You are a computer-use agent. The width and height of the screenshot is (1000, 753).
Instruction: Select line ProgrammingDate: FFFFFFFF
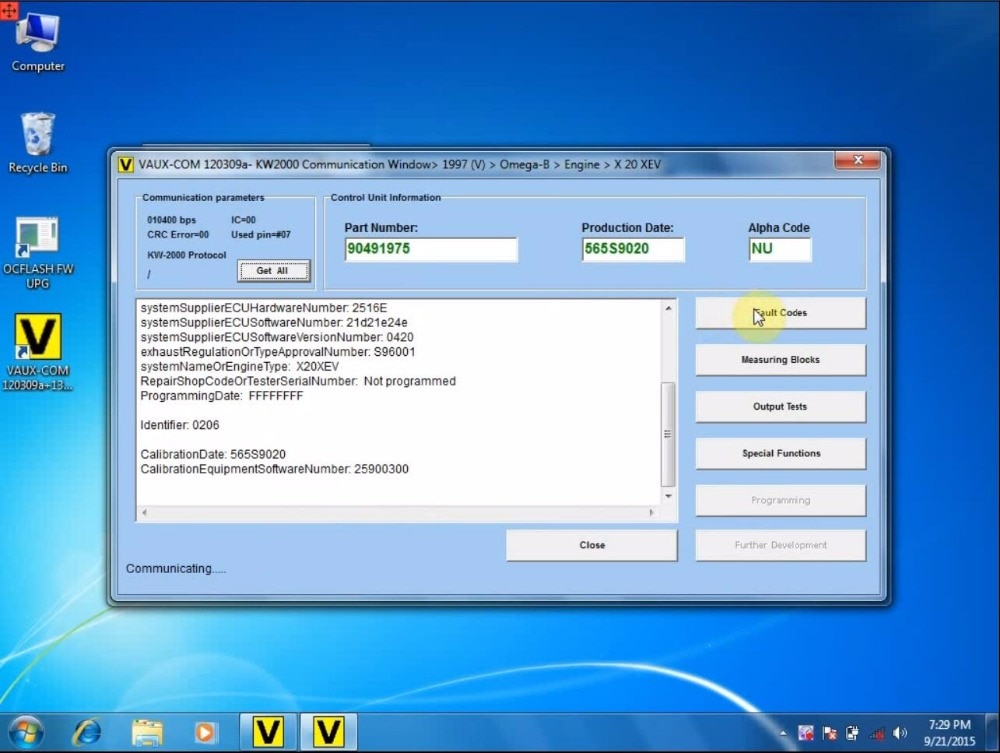(x=221, y=396)
